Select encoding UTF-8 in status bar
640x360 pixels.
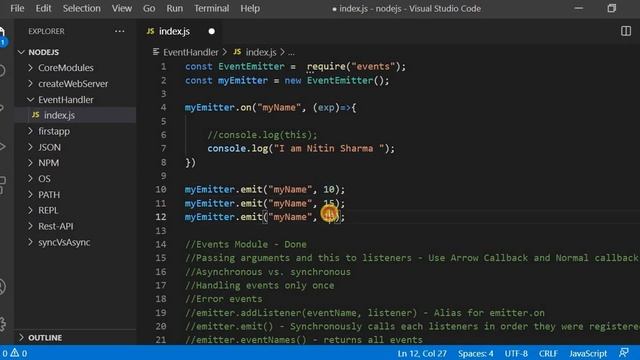pos(516,353)
